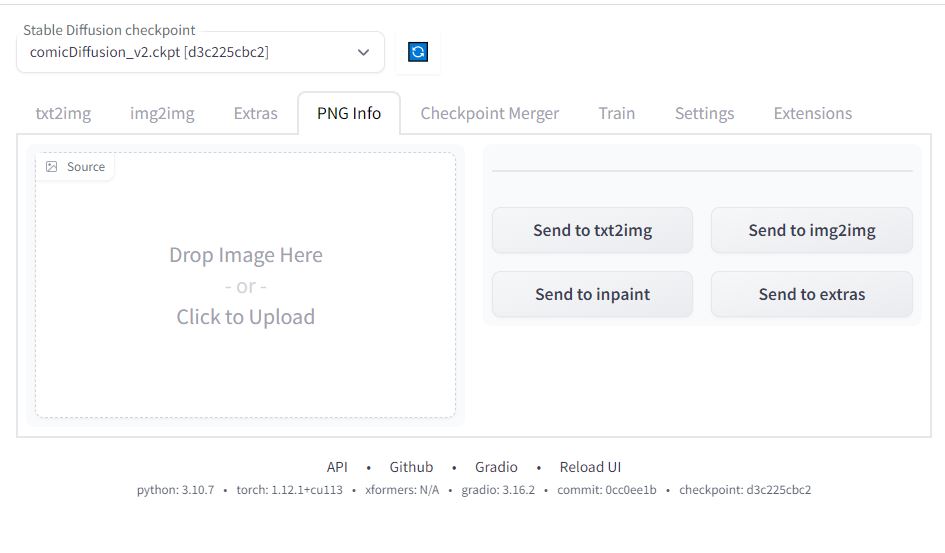945x553 pixels.
Task: Switch to the img2img tab
Action: 162,113
